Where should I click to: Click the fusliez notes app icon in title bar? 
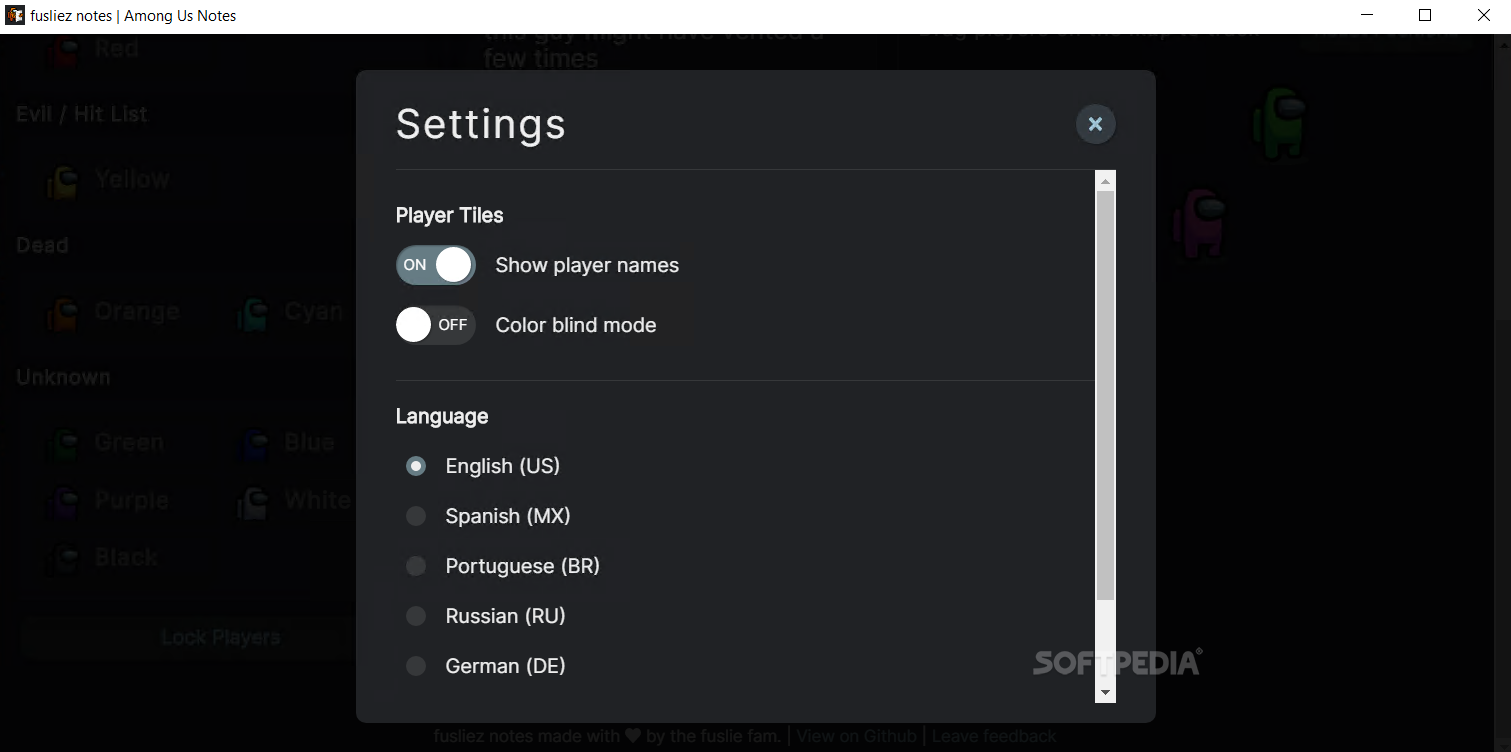pos(15,15)
